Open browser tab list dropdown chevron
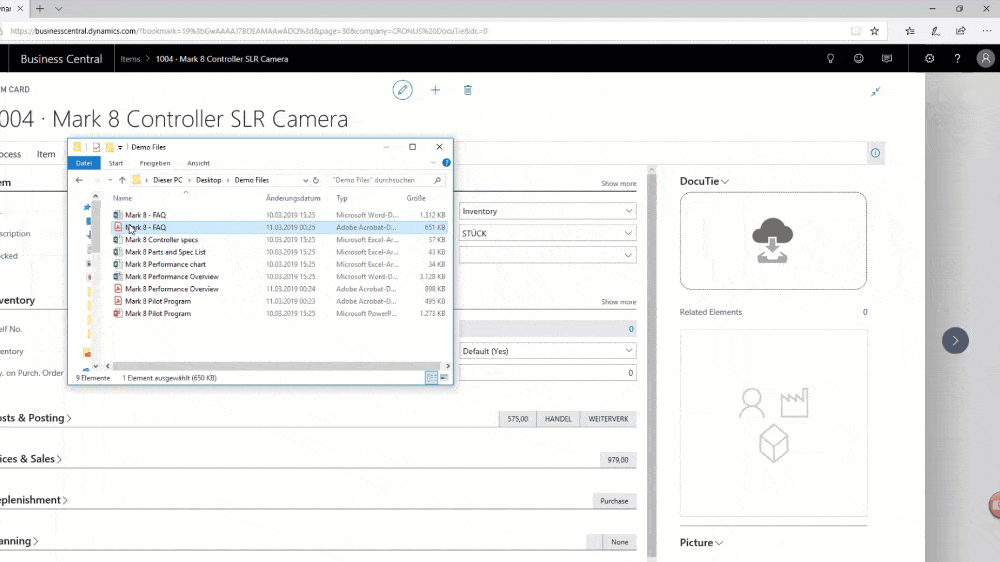The height and width of the screenshot is (562, 1000). [x=58, y=9]
